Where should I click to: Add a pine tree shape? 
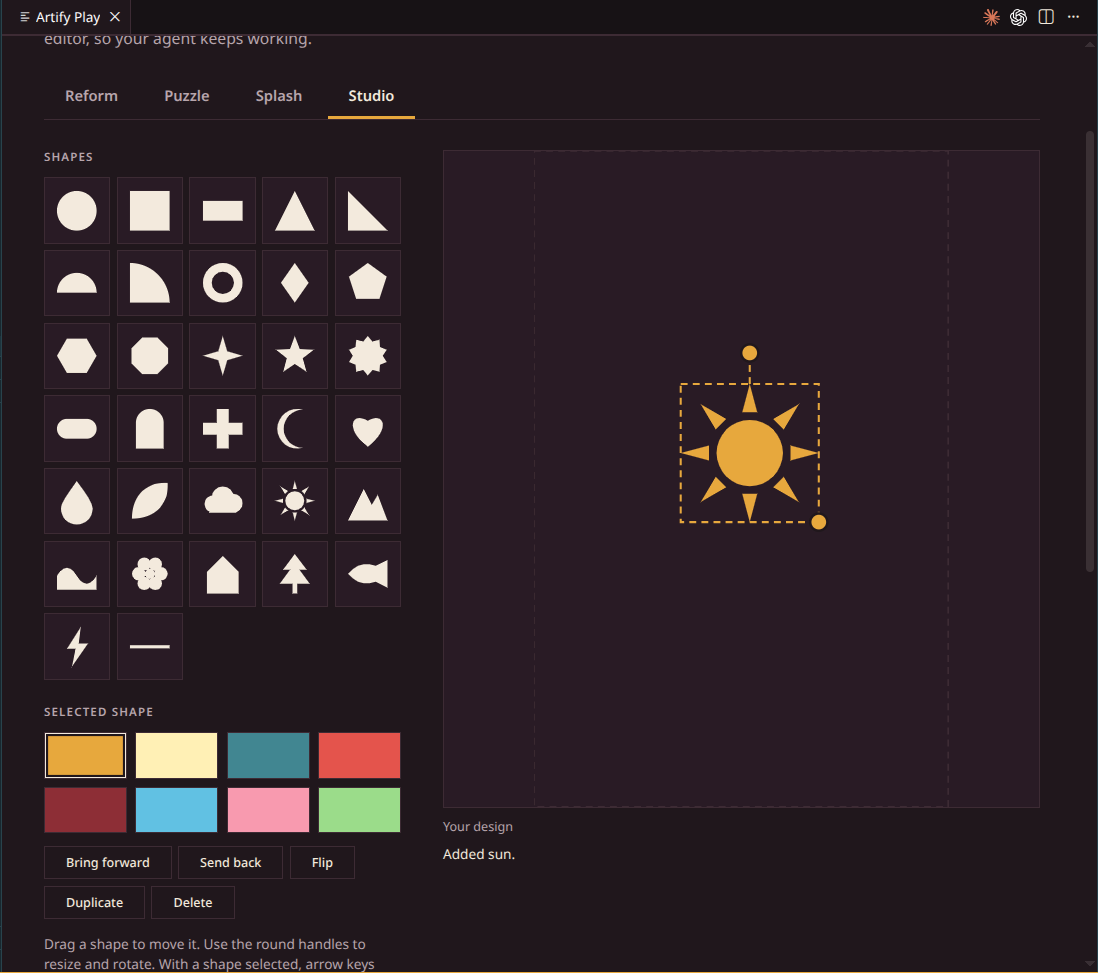295,574
